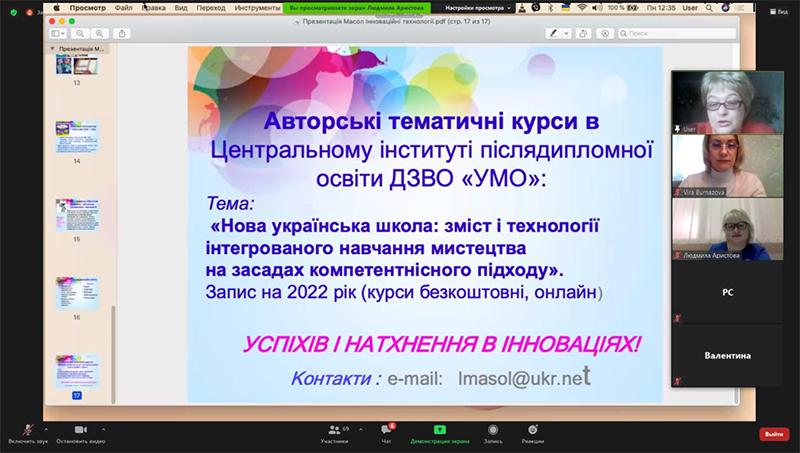Select the highlight pen tool

[x=553, y=33]
